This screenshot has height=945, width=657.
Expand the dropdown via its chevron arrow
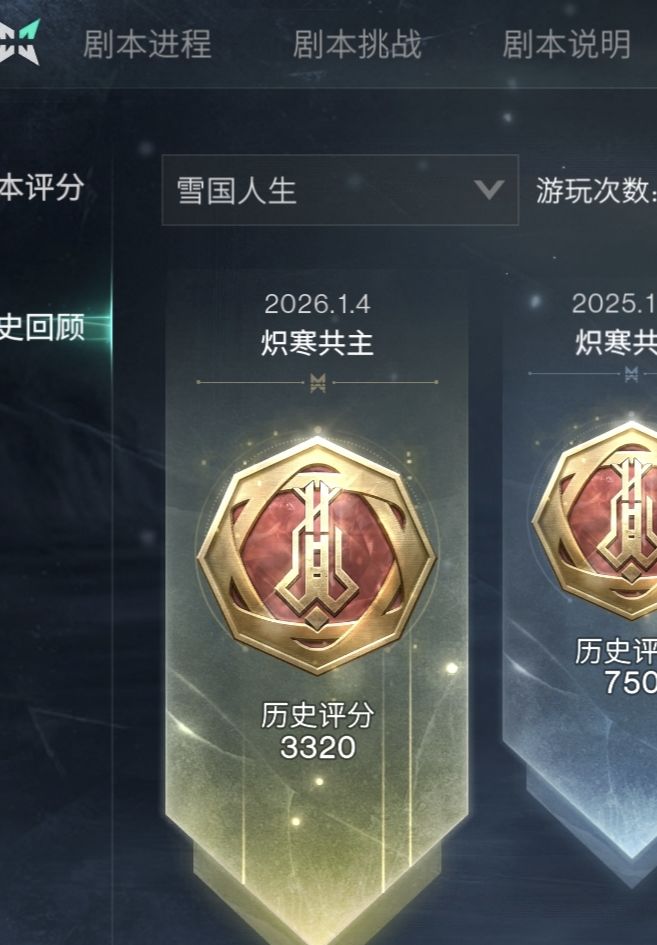point(489,189)
